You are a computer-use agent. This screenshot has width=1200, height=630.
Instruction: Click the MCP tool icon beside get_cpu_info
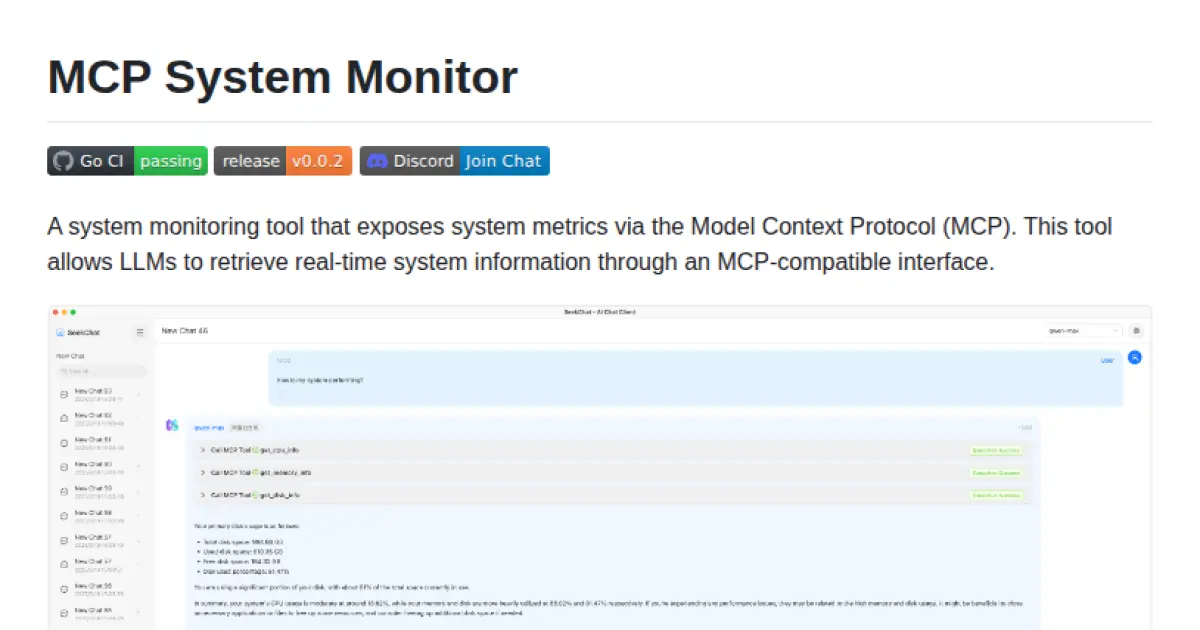(x=258, y=450)
